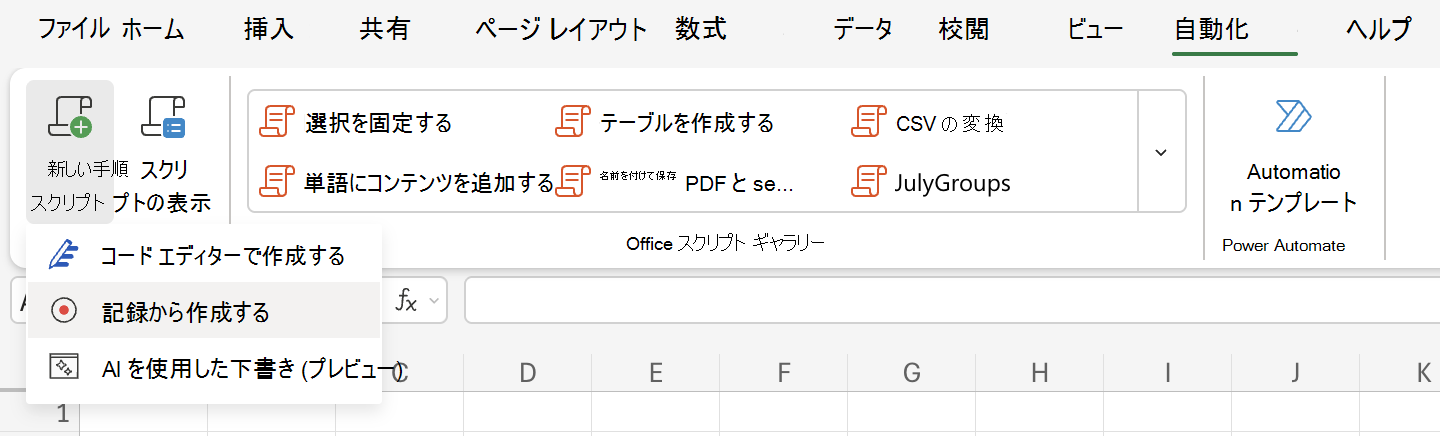Run the 単語にコンテンツを追加する script
The image size is (1440, 436).
click(x=429, y=182)
